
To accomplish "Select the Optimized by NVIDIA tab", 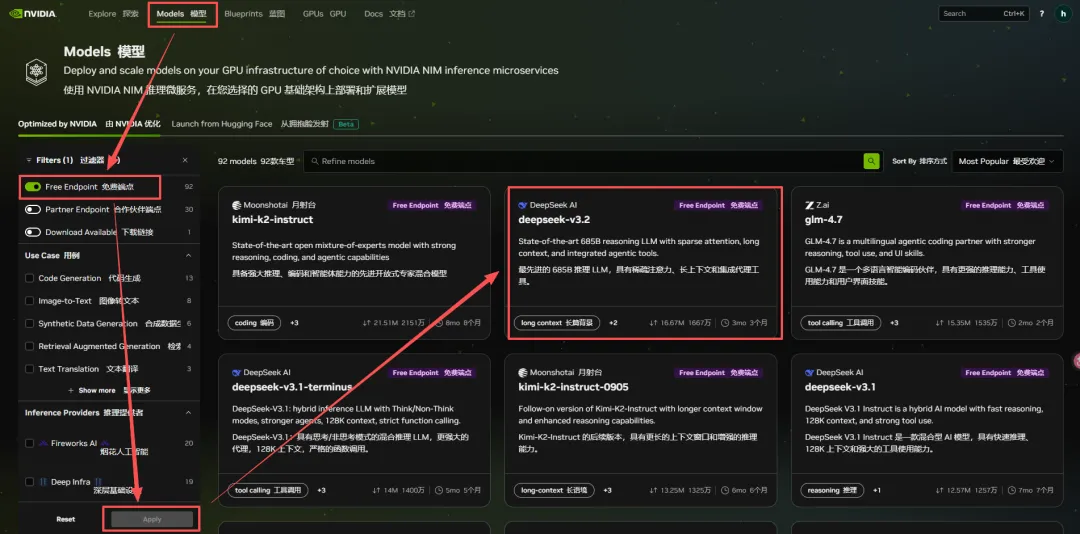I will click(x=89, y=124).
